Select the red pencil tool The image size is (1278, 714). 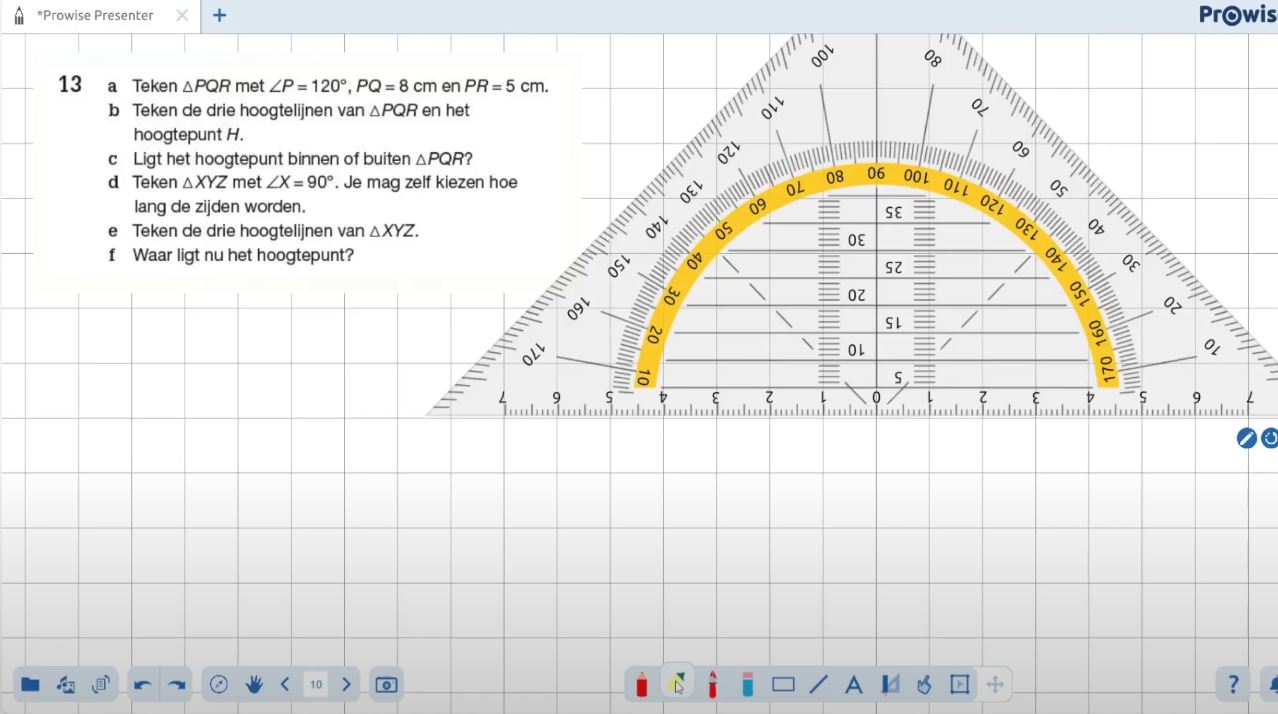point(642,685)
